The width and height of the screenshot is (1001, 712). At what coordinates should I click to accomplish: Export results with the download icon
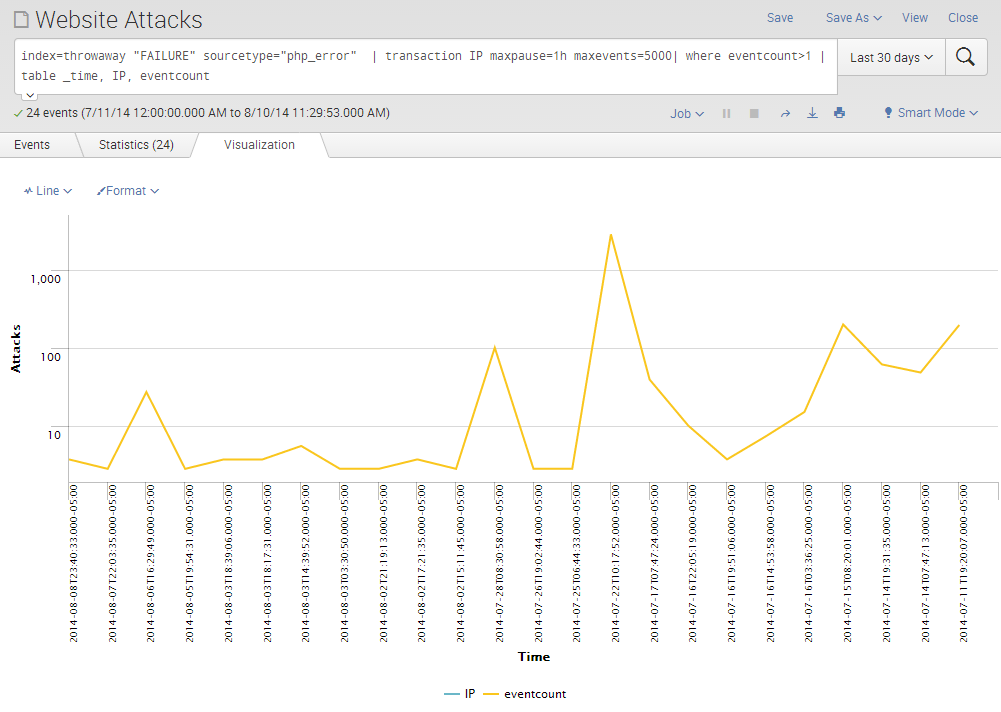pyautogui.click(x=812, y=114)
